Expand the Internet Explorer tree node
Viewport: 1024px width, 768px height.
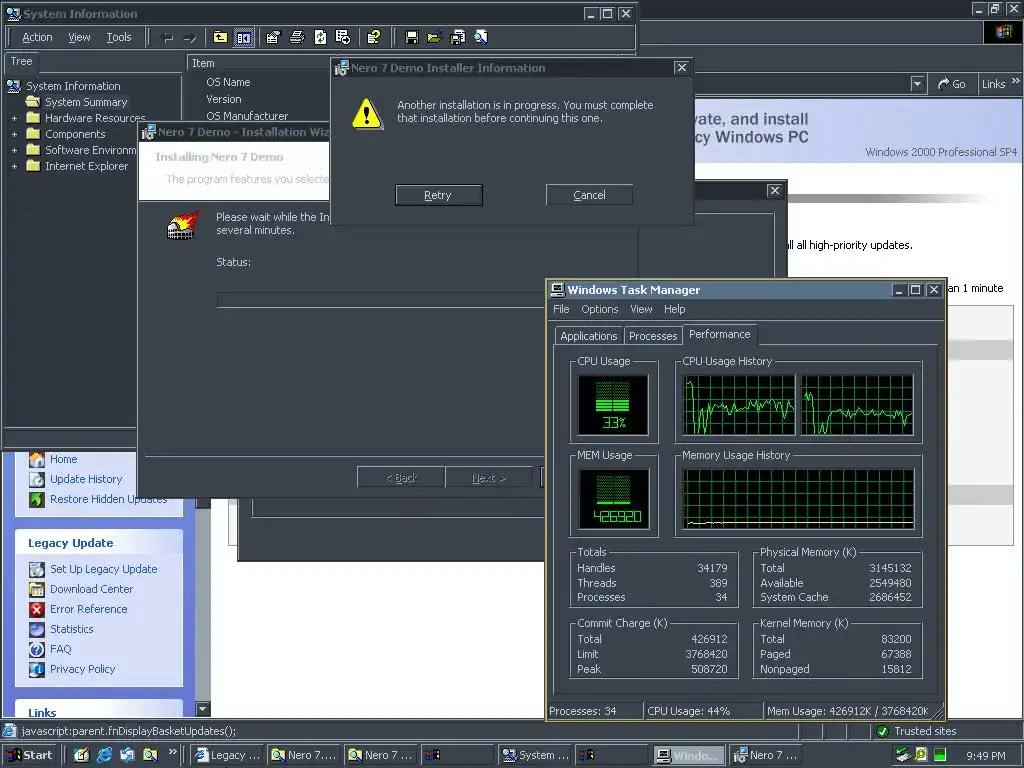tap(14, 166)
